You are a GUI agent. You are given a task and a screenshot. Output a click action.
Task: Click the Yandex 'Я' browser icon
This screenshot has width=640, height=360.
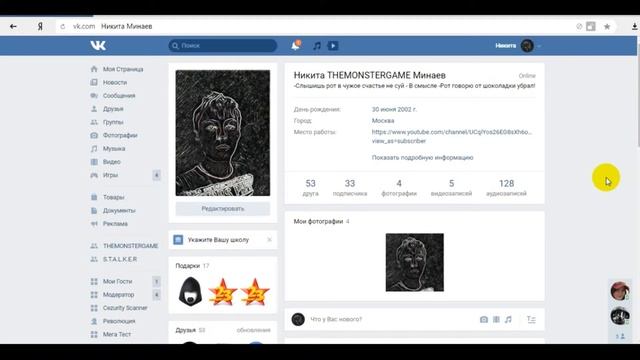click(40, 27)
